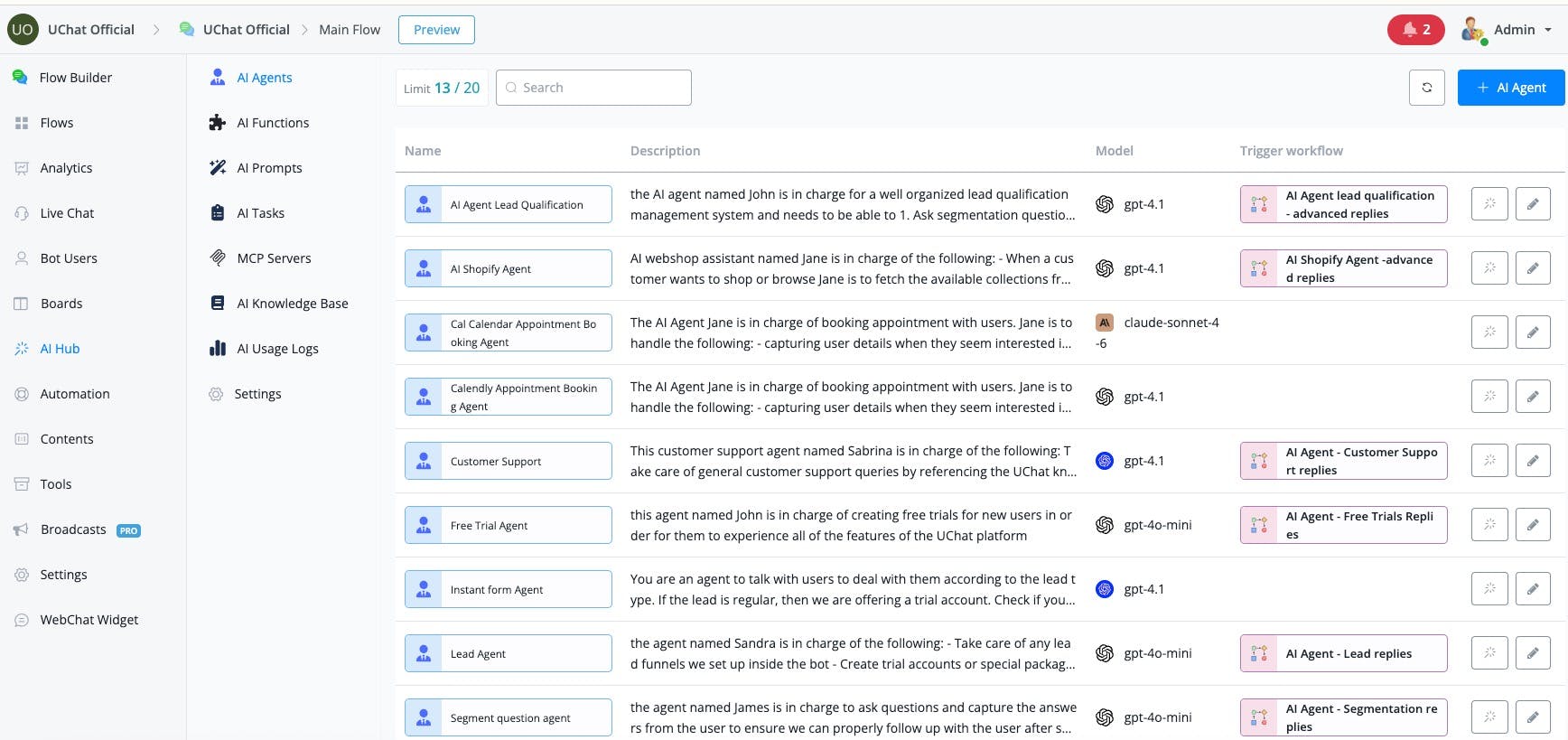
Task: Click sparkle icon for Free Trial Agent row
Action: click(1489, 525)
